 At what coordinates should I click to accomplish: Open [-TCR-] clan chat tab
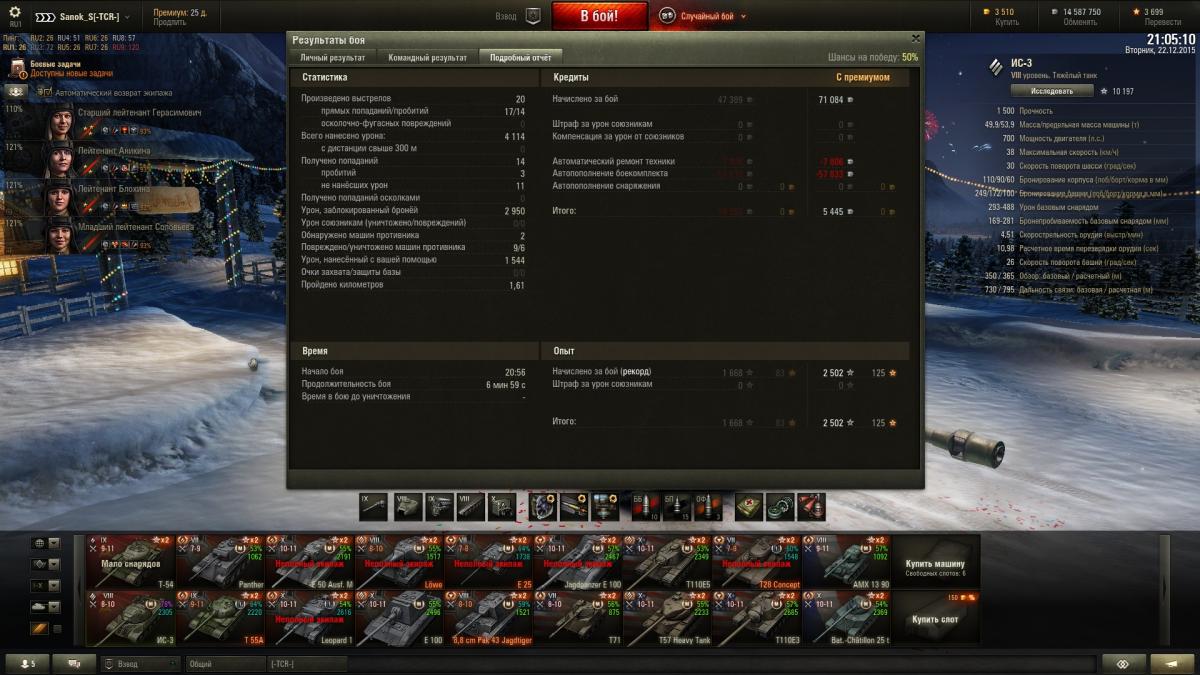point(305,663)
